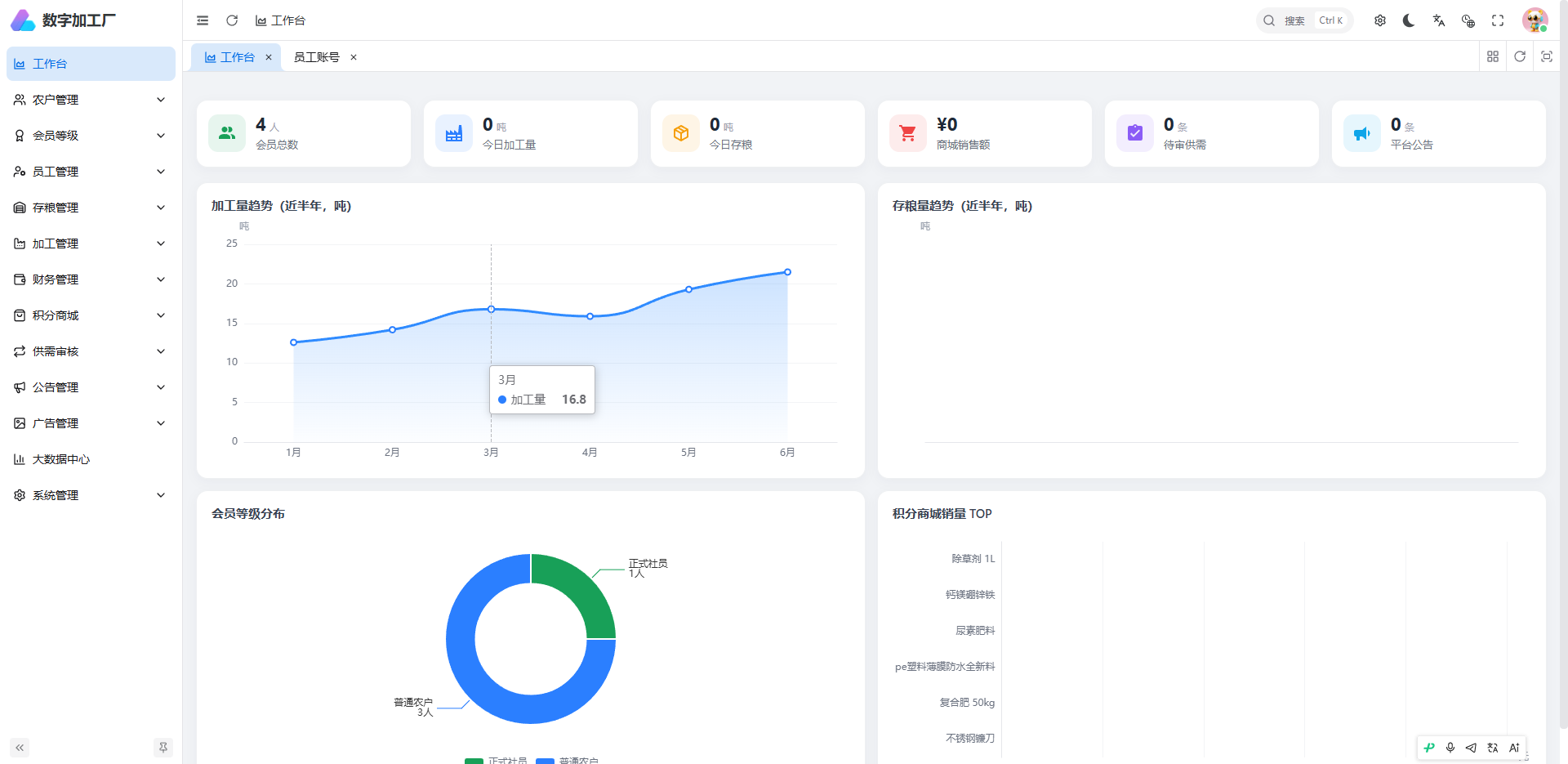
Task: Expand the 存粮管理 menu
Action: coord(91,208)
